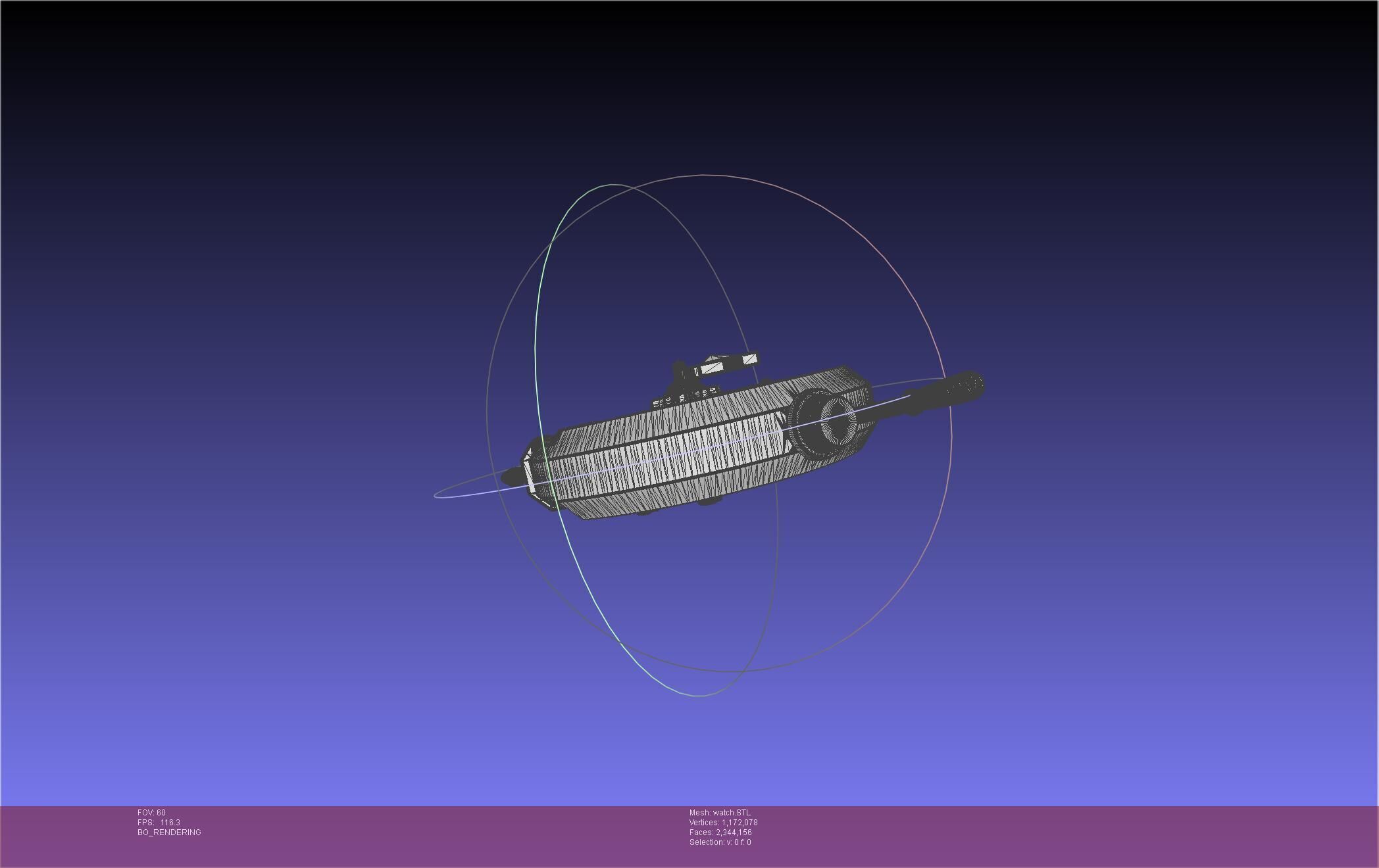Click the FPS counter text
Screen dimensions: 1379x868
[159, 823]
